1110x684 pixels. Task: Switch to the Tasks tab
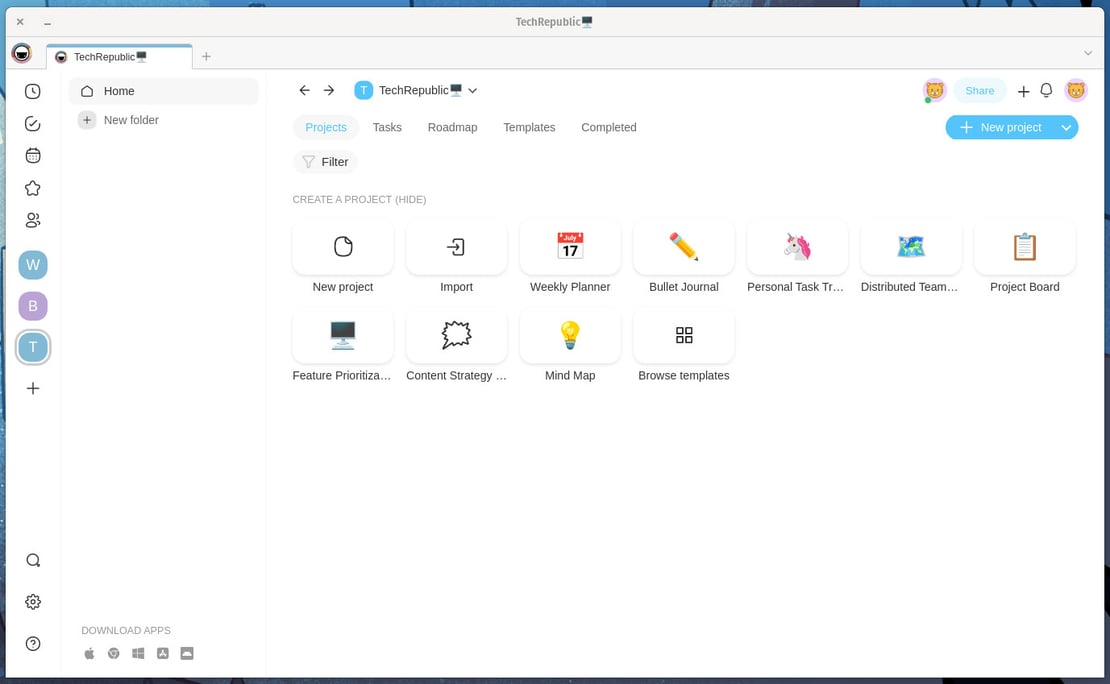tap(387, 127)
